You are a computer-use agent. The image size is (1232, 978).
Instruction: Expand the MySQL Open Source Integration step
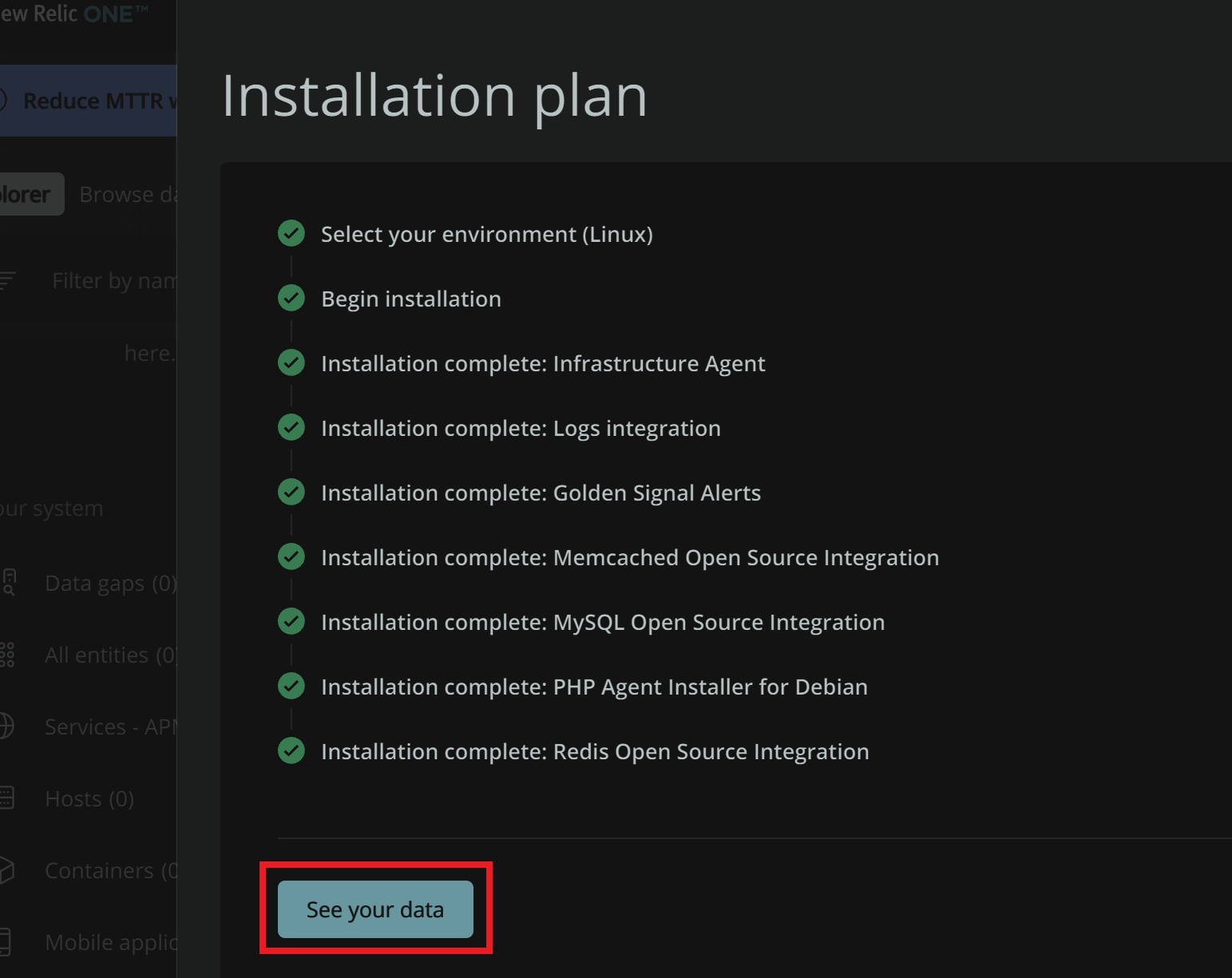[x=602, y=621]
